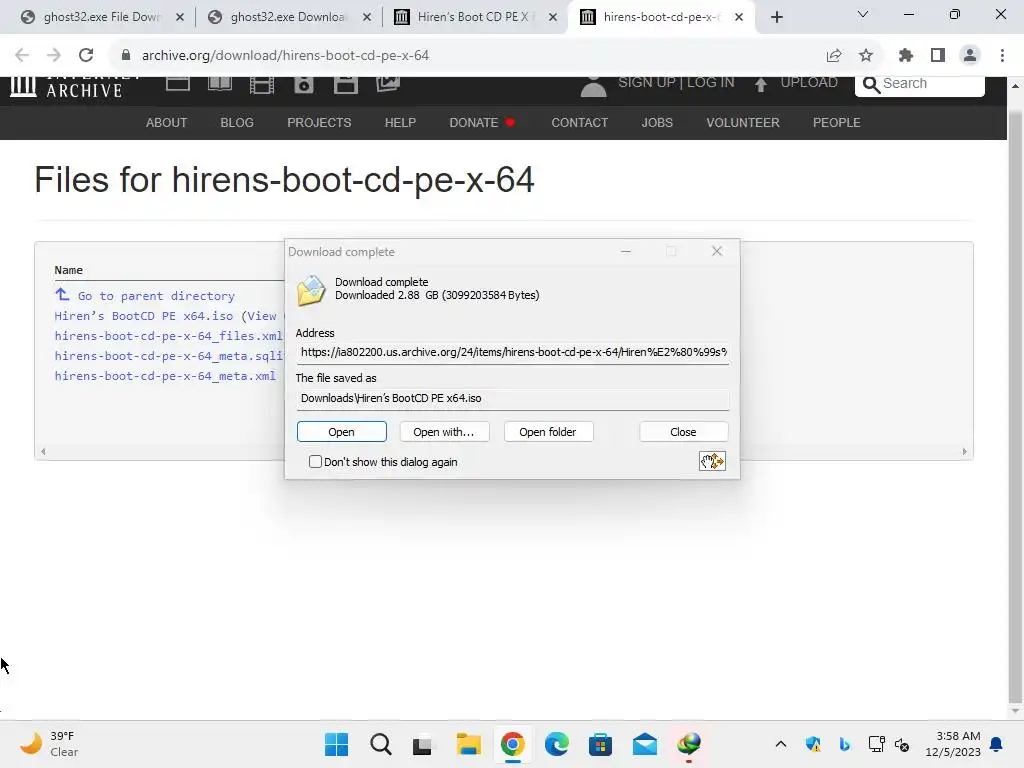Open File Explorer from taskbar
This screenshot has width=1024, height=768.
468,744
